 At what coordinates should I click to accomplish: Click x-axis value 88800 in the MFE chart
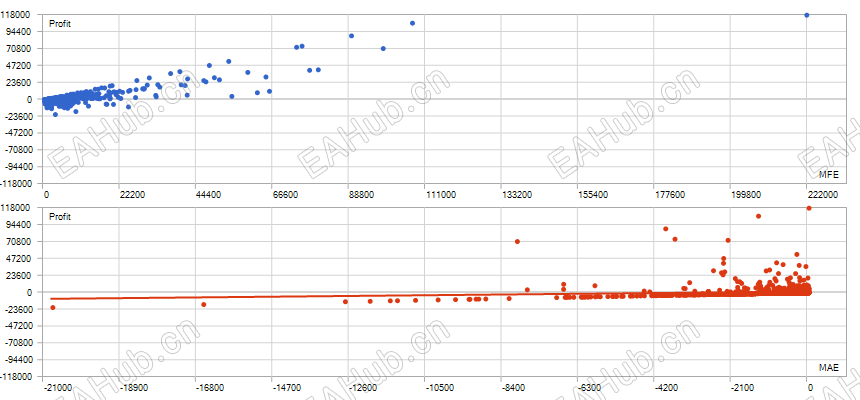pos(361,195)
